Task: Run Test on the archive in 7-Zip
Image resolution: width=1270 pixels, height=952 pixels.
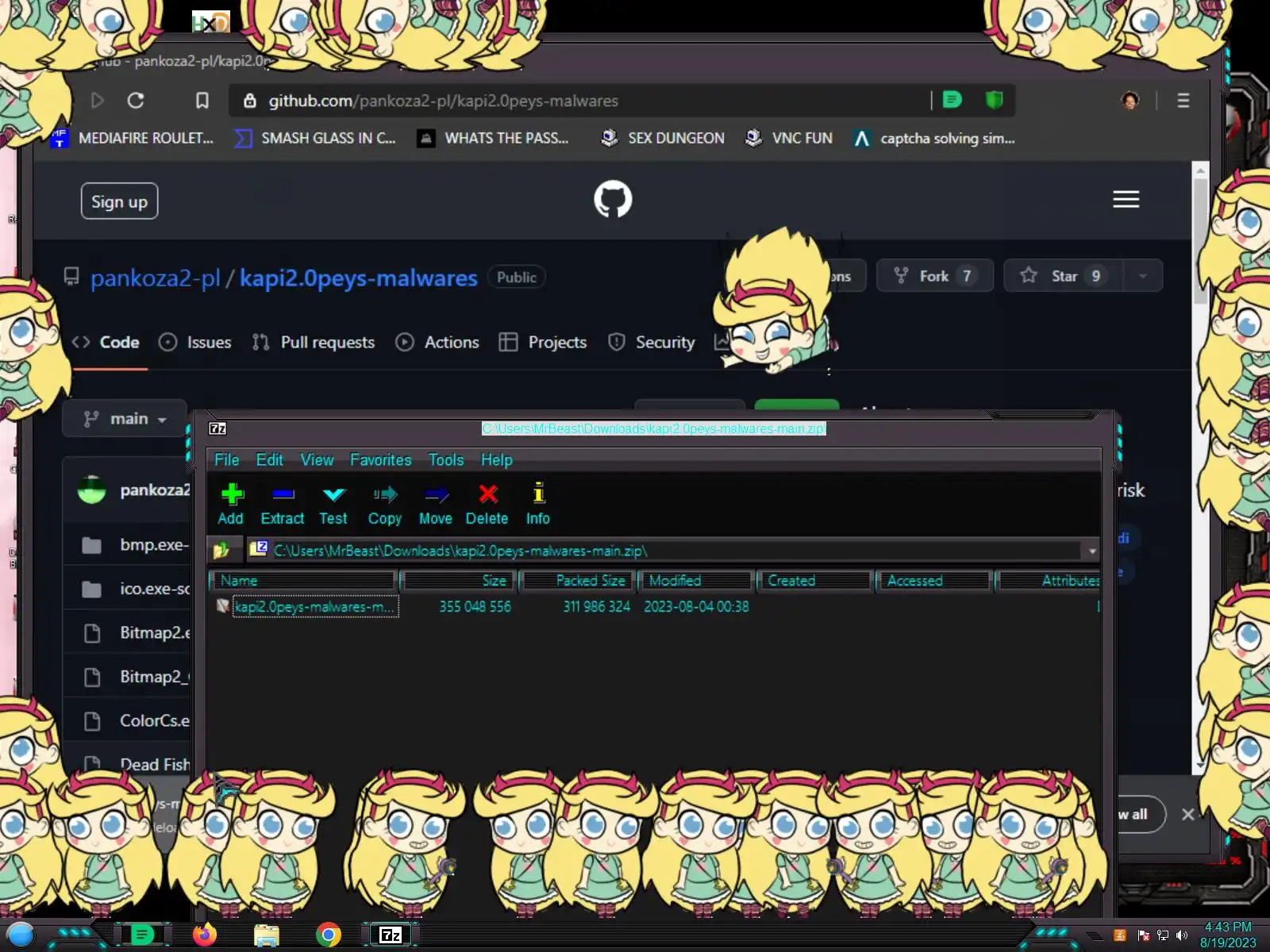Action: coord(333,495)
